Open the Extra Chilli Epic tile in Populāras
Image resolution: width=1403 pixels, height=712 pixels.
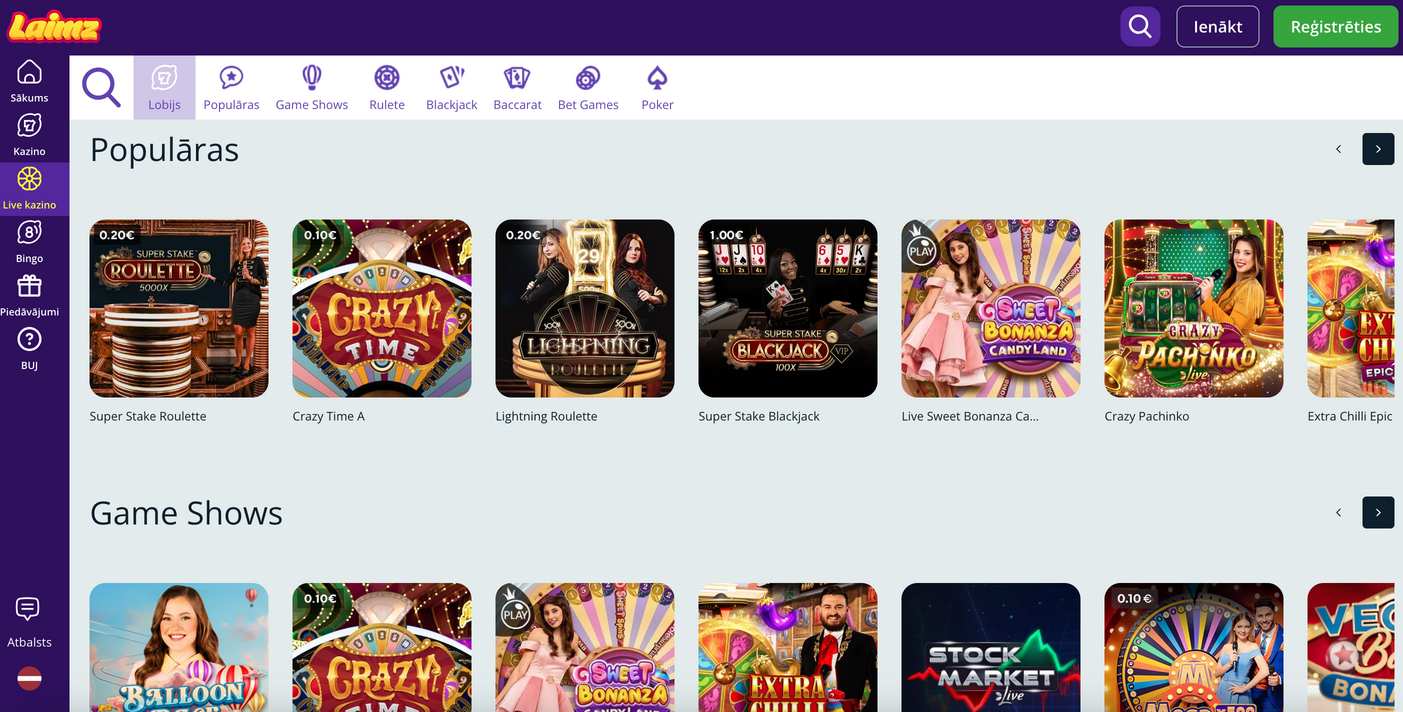(x=1351, y=309)
